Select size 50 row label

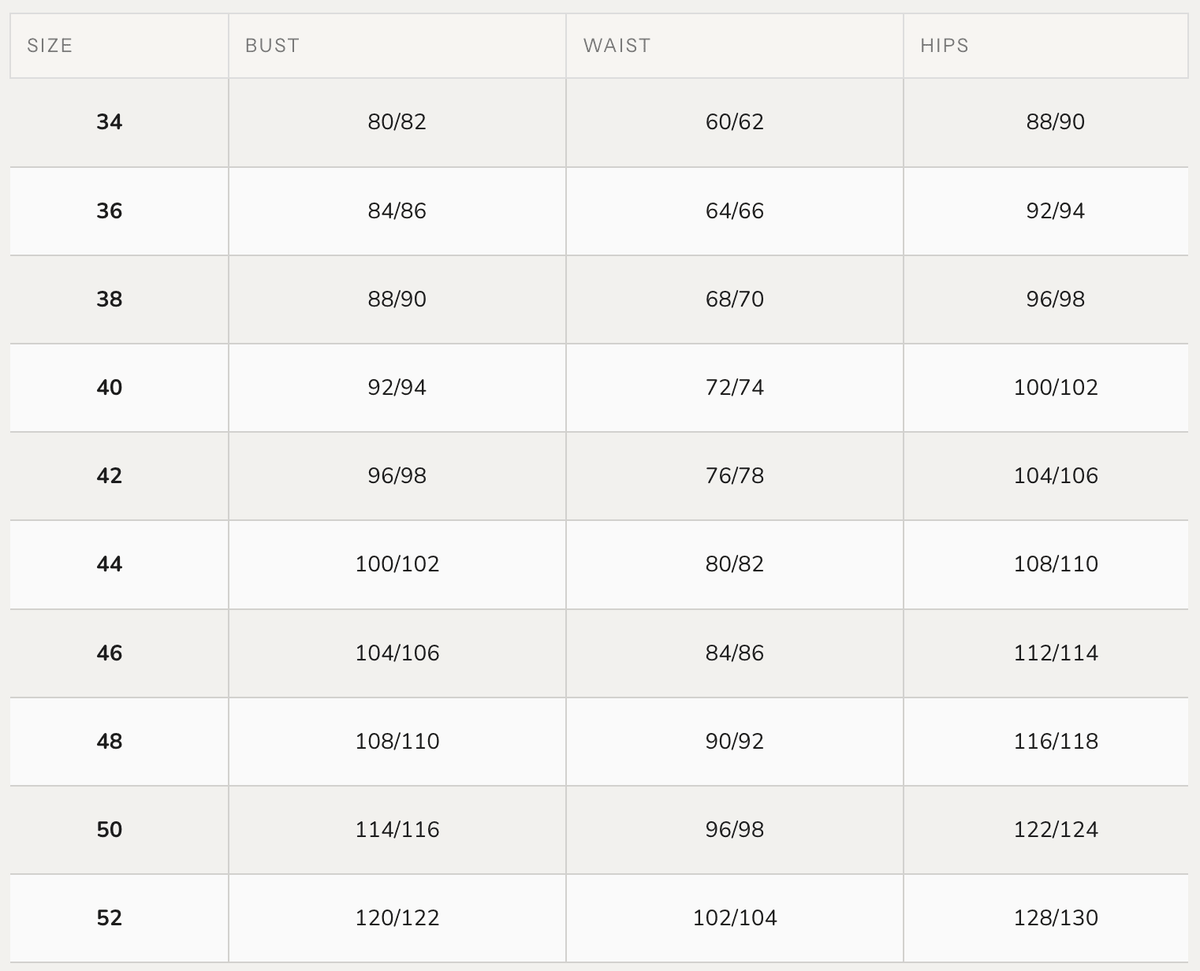tap(109, 829)
